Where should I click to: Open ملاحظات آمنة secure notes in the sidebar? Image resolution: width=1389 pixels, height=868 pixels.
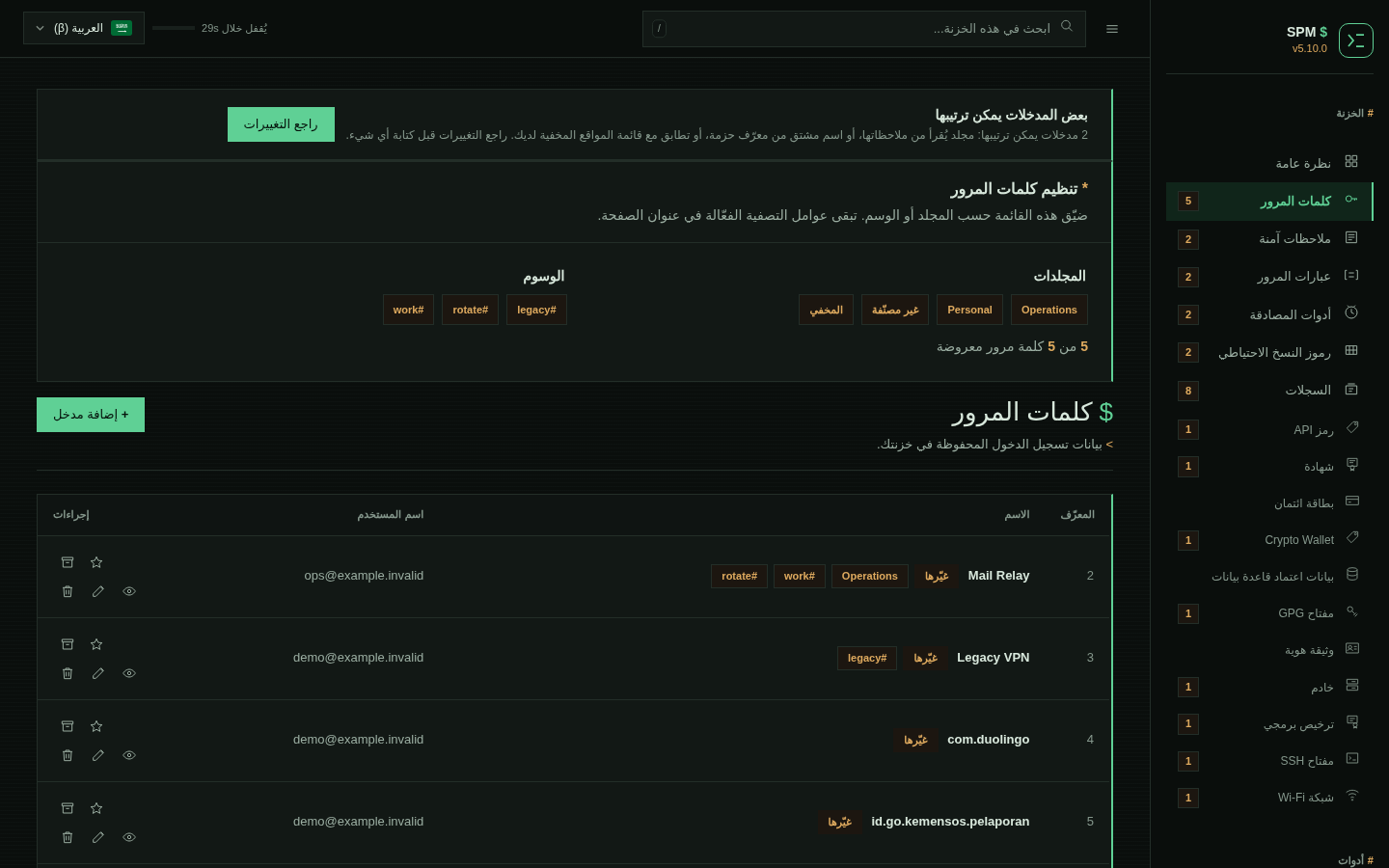tap(1269, 238)
